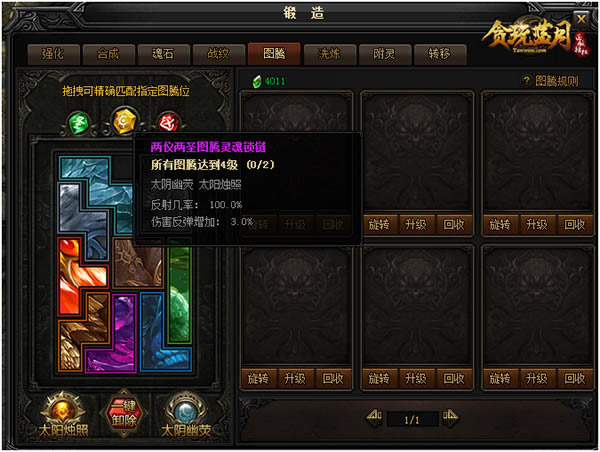Click the empty bottom-right totem card
Image resolution: width=600 pixels, height=452 pixels.
[x=537, y=306]
